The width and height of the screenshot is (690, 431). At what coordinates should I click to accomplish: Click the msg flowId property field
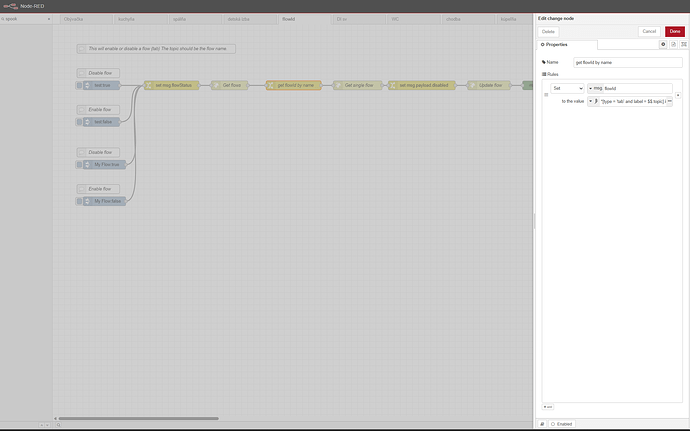[x=638, y=88]
